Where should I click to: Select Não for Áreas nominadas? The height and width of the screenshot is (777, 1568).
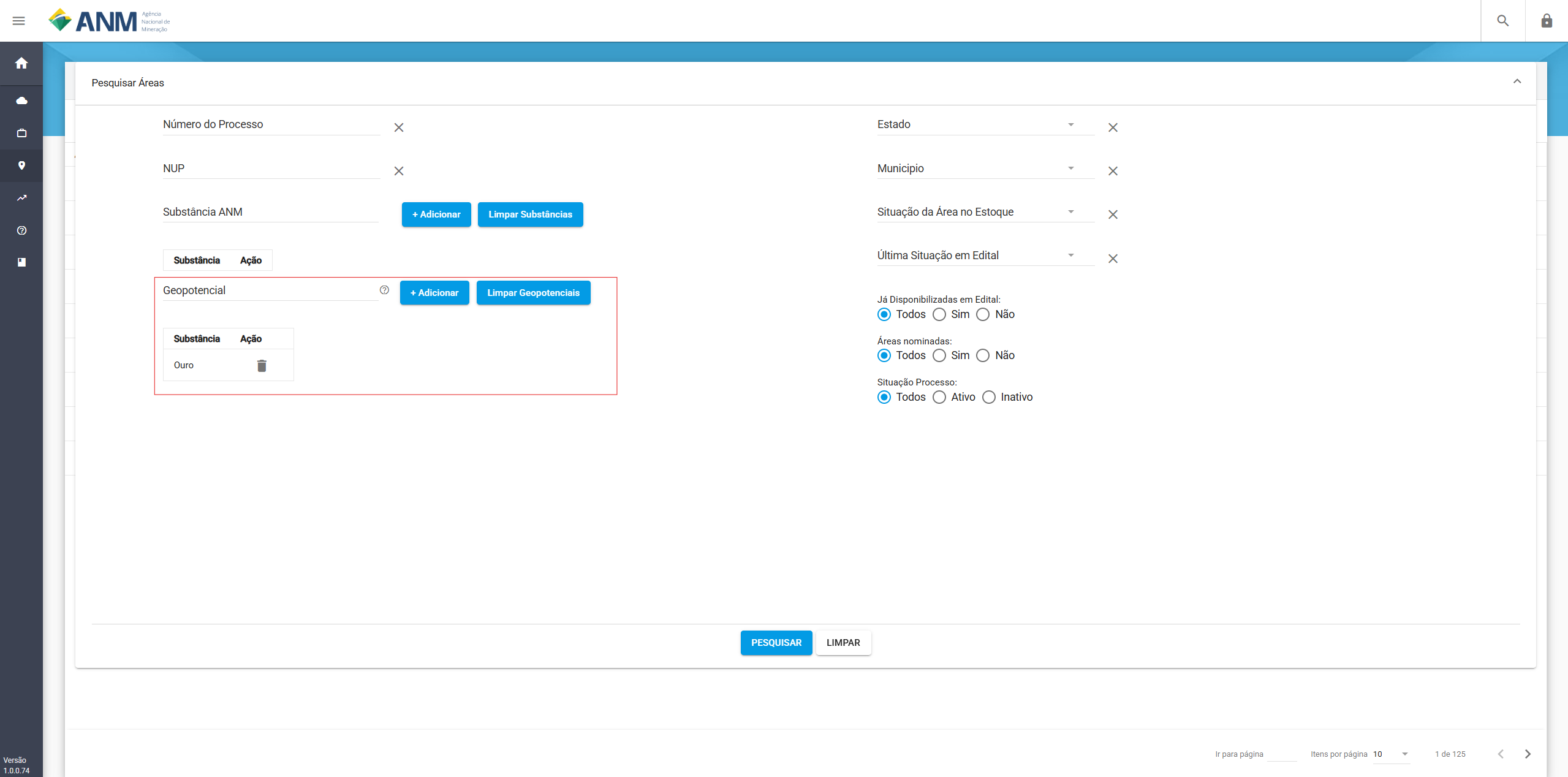(983, 355)
